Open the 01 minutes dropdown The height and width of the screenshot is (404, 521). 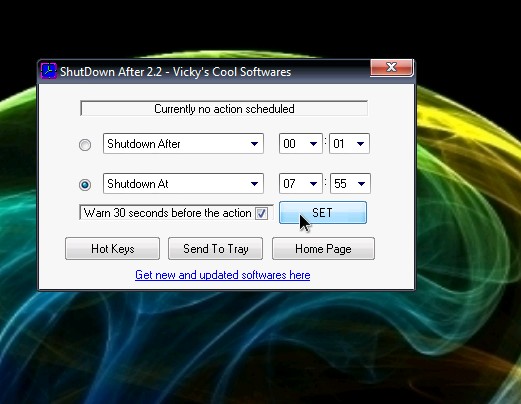(x=349, y=144)
